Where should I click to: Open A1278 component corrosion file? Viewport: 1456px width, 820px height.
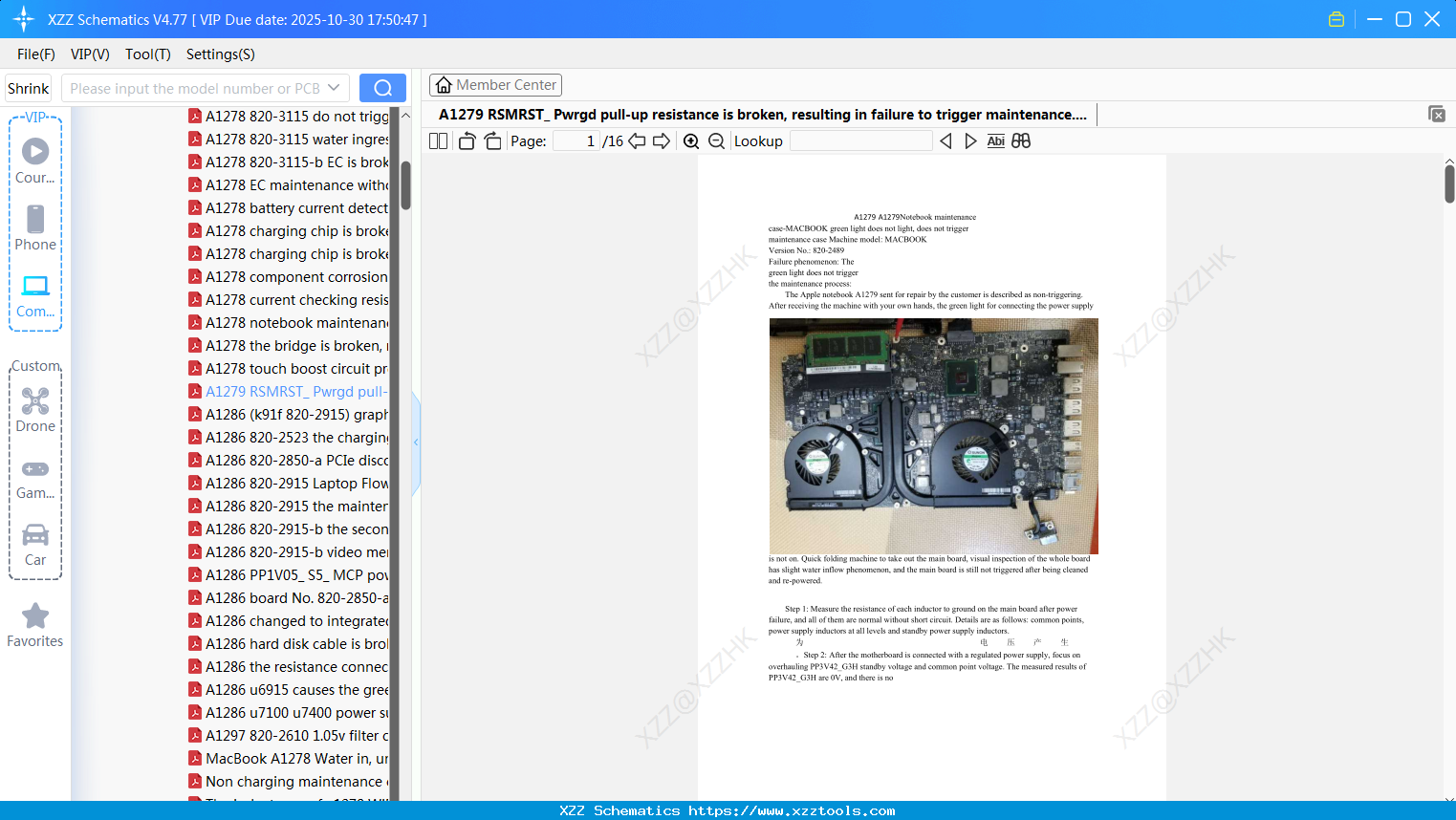[x=289, y=277]
